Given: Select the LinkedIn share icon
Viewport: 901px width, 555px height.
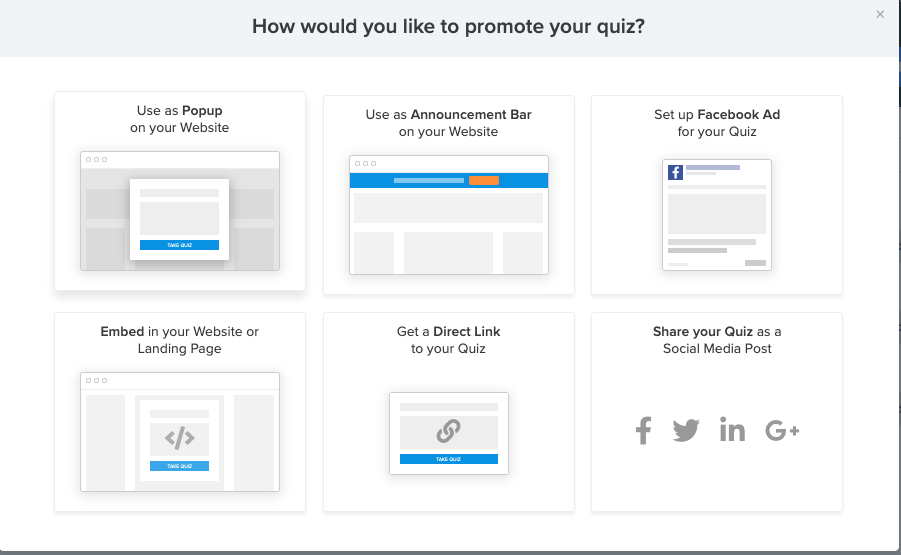Looking at the screenshot, I should tap(732, 430).
